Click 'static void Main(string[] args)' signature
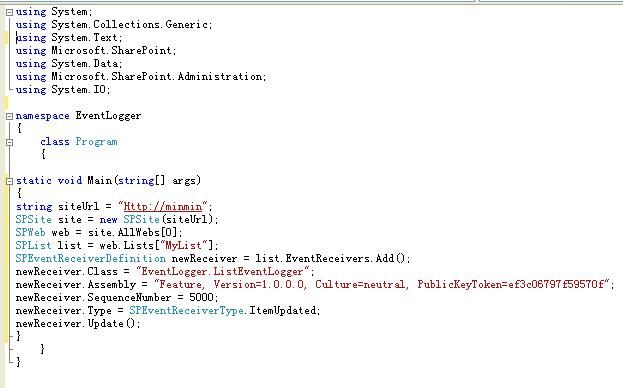Viewport: 623px width, 388px height. pos(108,180)
